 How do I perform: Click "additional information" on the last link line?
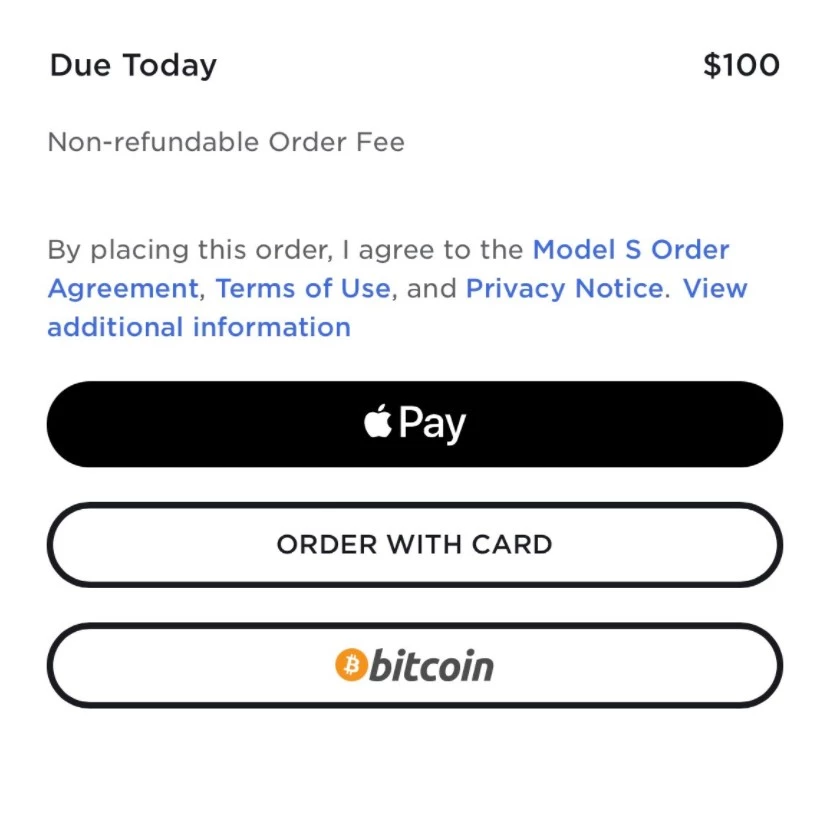click(199, 327)
